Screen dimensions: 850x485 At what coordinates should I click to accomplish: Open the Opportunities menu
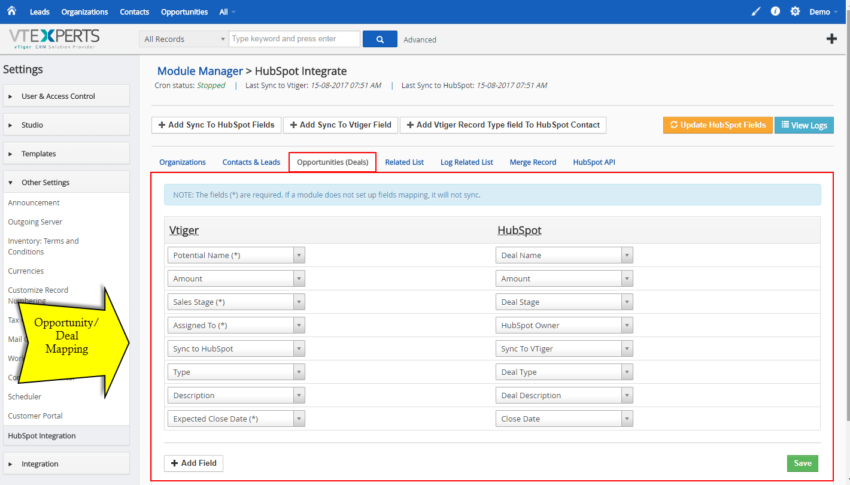click(184, 12)
